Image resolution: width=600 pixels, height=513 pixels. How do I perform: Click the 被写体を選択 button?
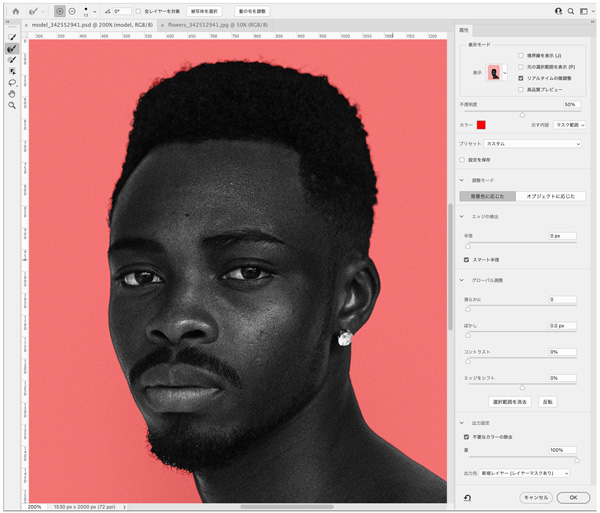pyautogui.click(x=204, y=11)
